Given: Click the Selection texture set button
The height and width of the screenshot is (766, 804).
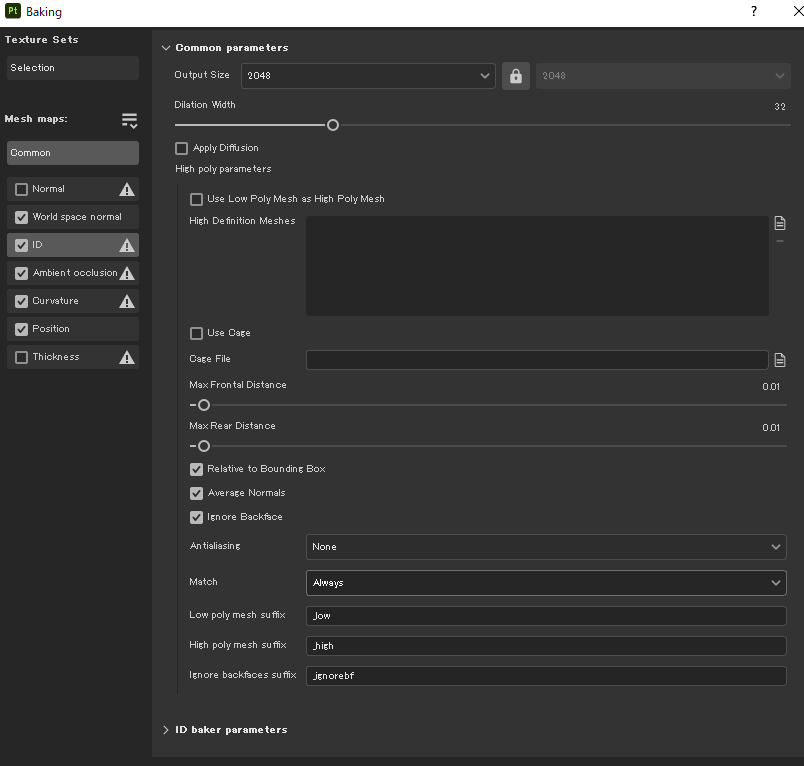Looking at the screenshot, I should pos(72,68).
